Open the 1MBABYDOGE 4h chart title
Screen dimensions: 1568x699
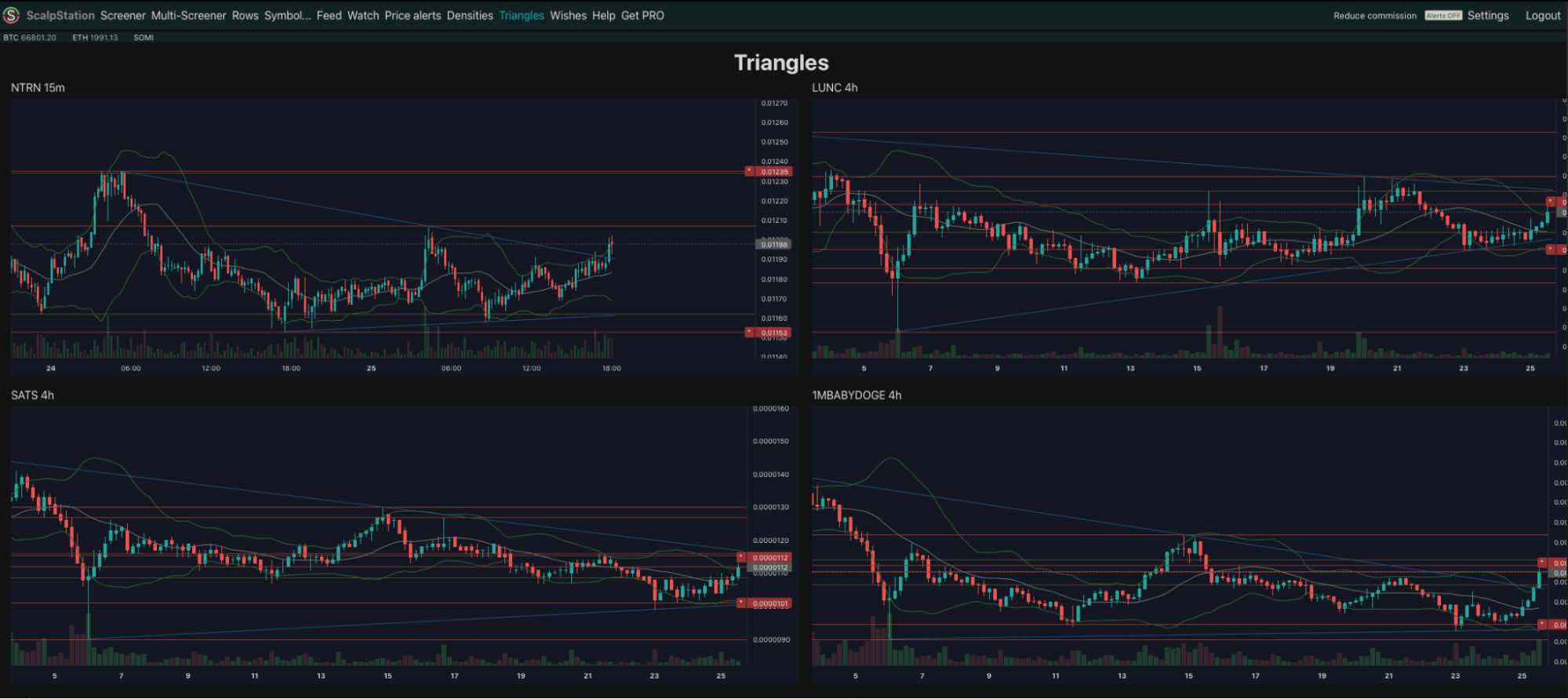pyautogui.click(x=857, y=395)
